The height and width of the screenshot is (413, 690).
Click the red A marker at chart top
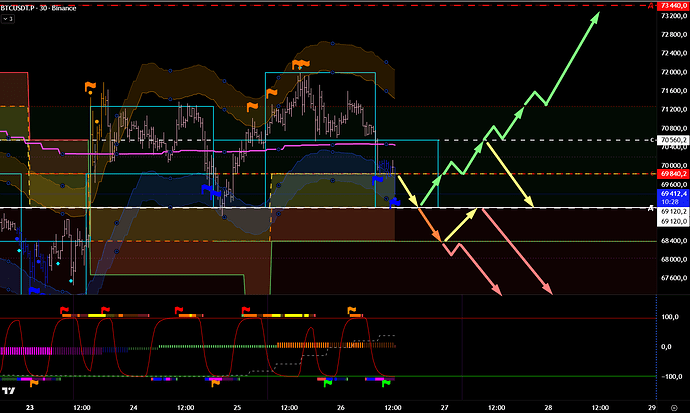tap(651, 6)
